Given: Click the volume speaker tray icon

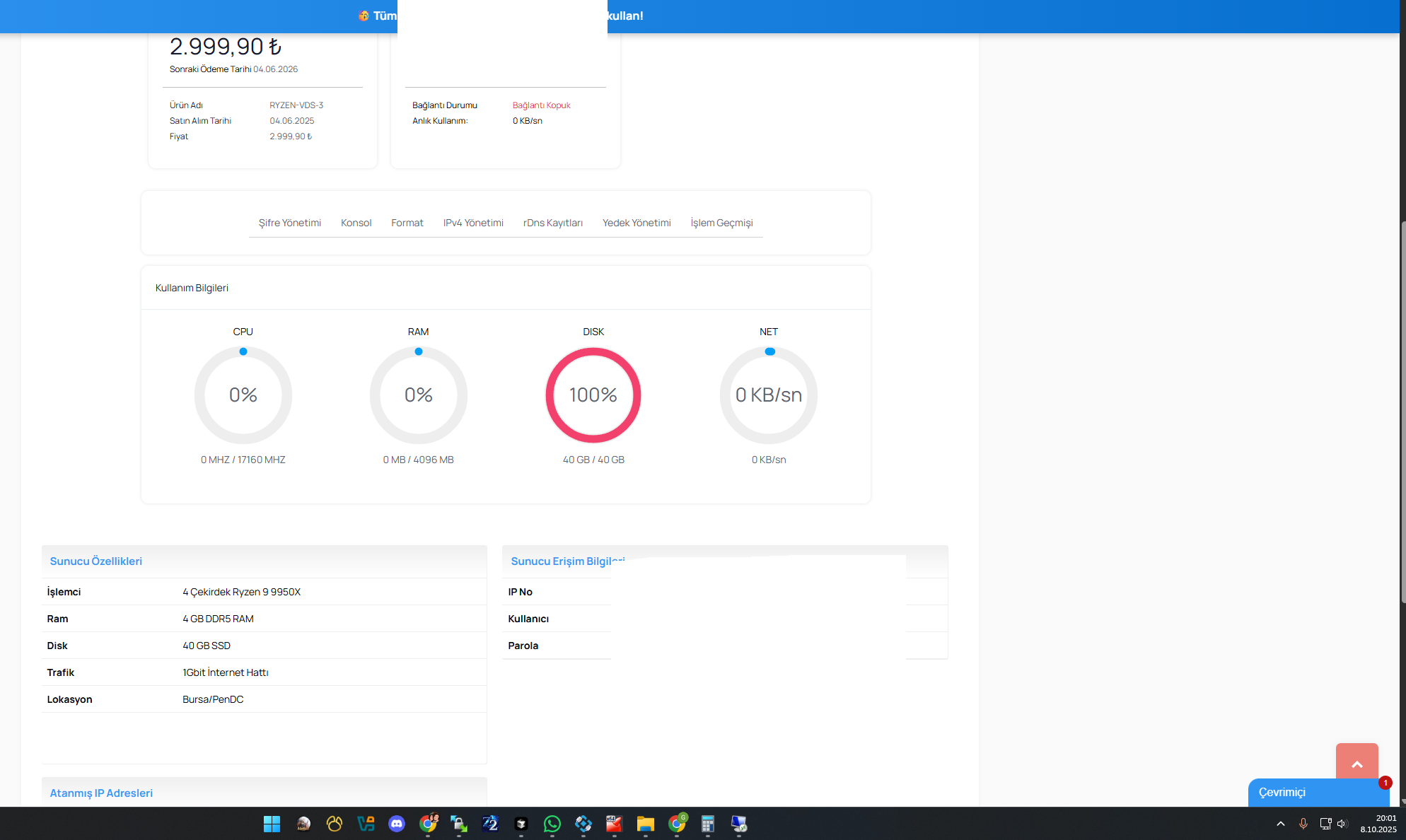Looking at the screenshot, I should [x=1342, y=824].
